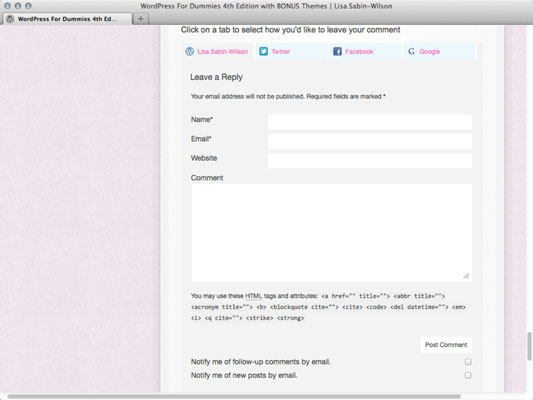Select the Lisa Sabin-Wilson comment tab
533x400 pixels.
pyautogui.click(x=217, y=52)
